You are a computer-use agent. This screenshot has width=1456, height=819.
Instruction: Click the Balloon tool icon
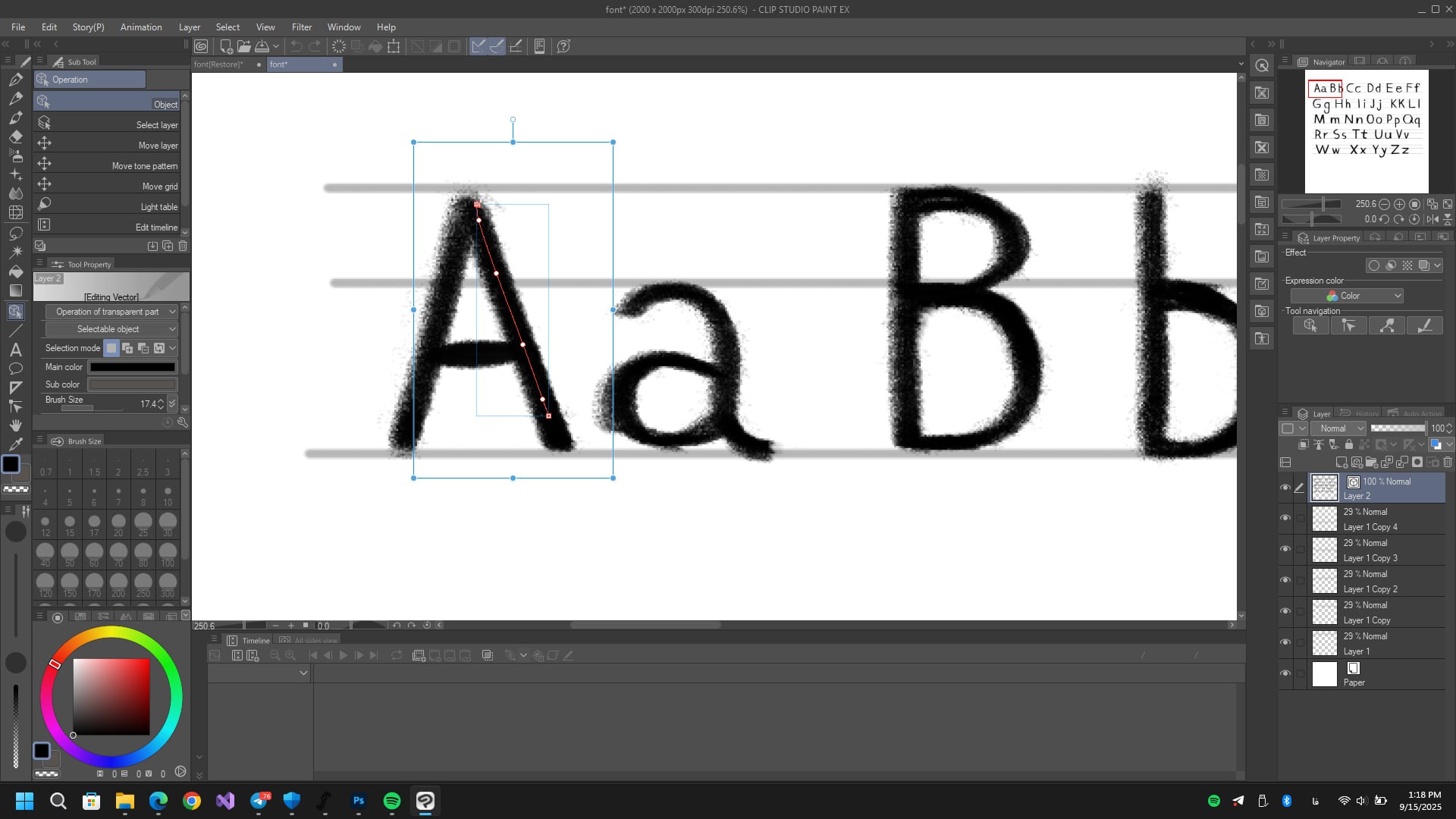[x=15, y=369]
